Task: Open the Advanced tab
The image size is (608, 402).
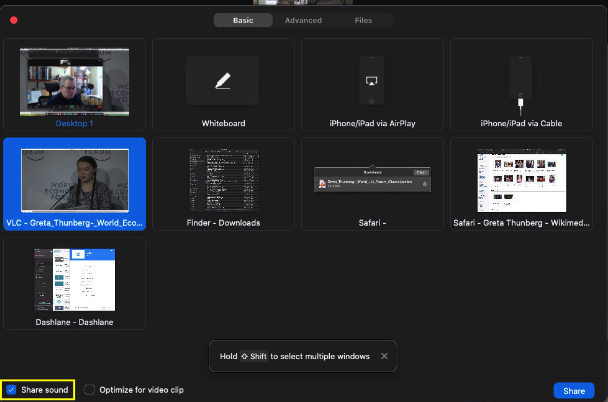Action: 303,20
